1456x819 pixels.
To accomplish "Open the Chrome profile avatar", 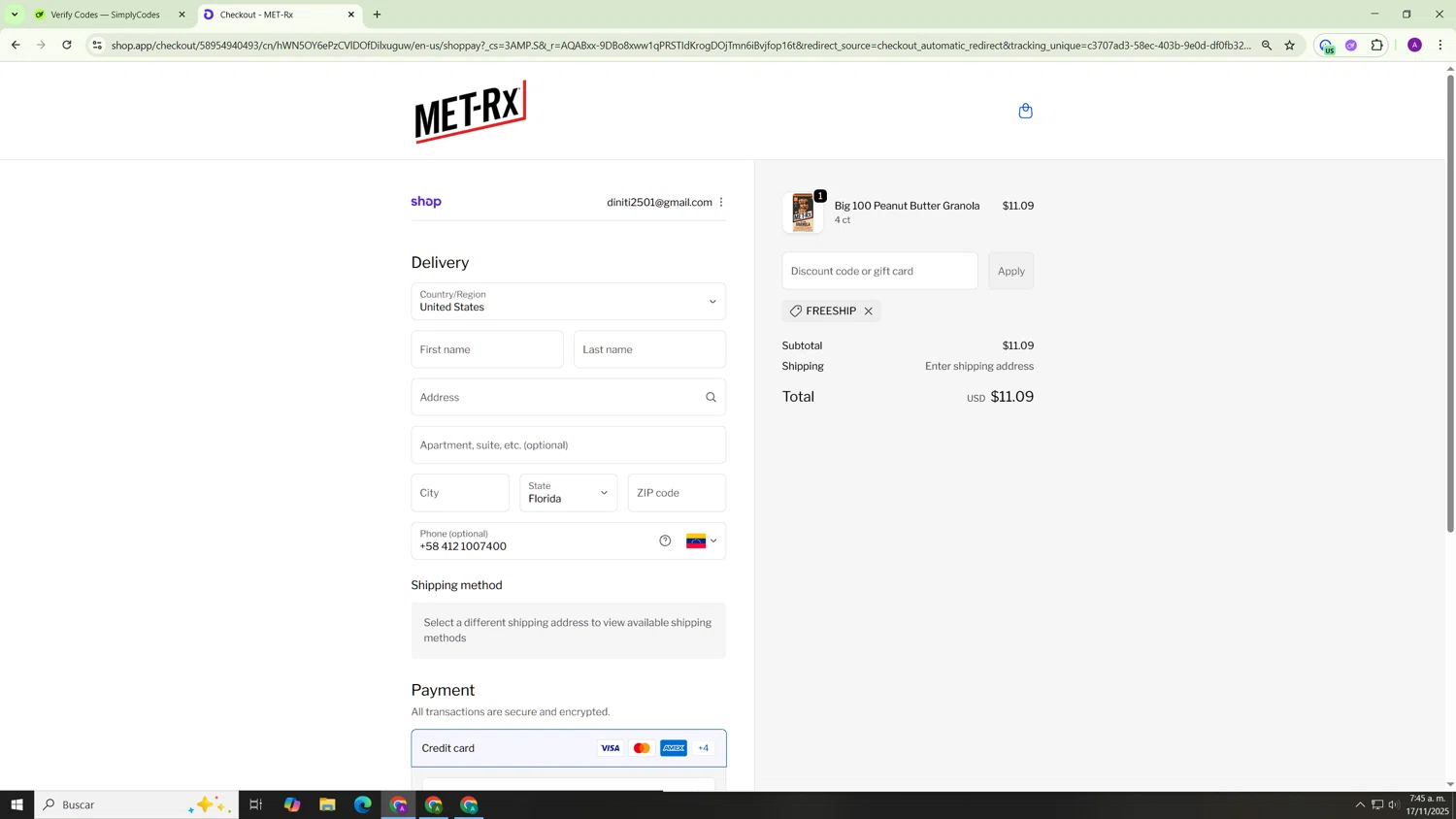I will point(1415,46).
